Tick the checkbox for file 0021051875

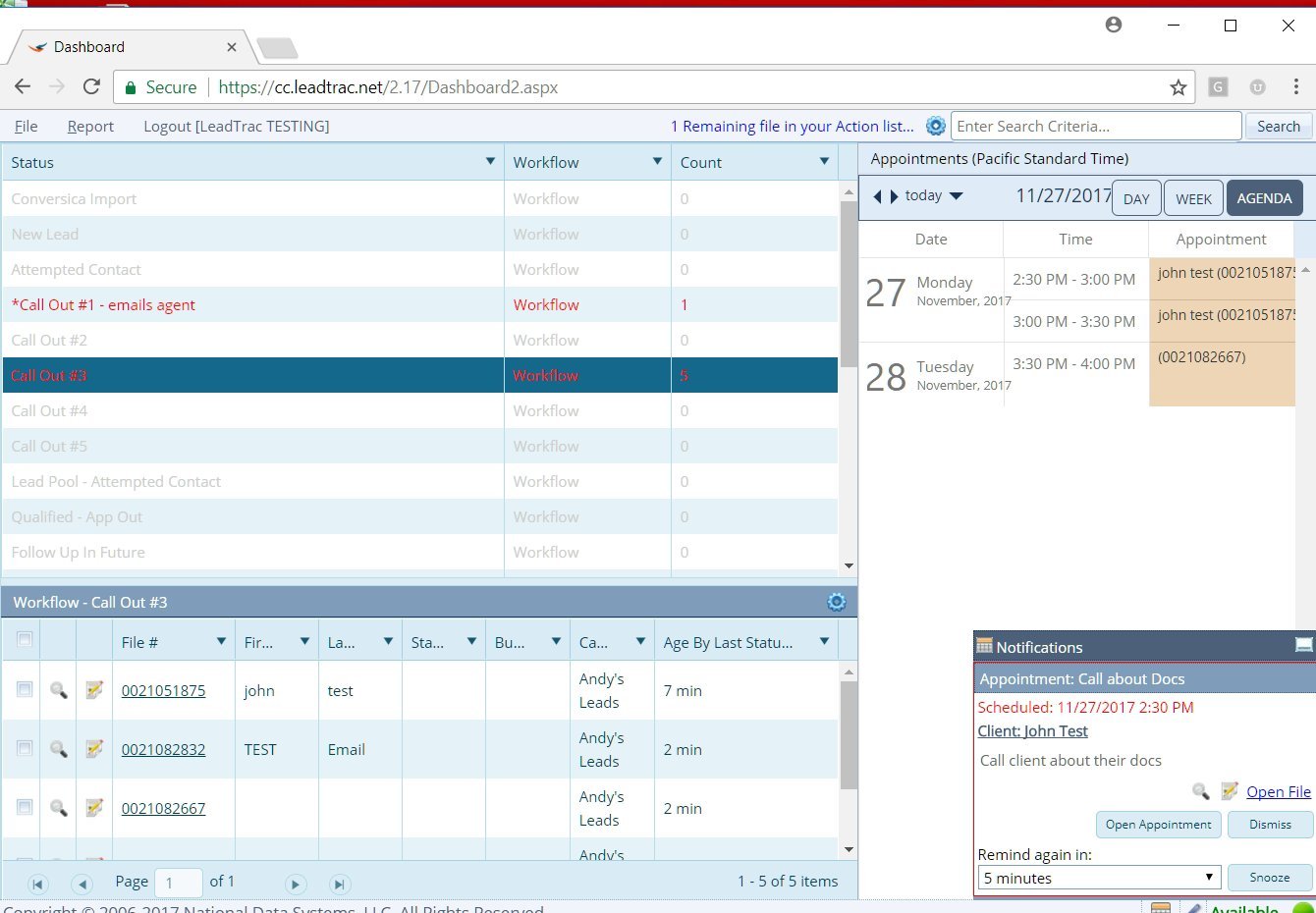[25, 689]
